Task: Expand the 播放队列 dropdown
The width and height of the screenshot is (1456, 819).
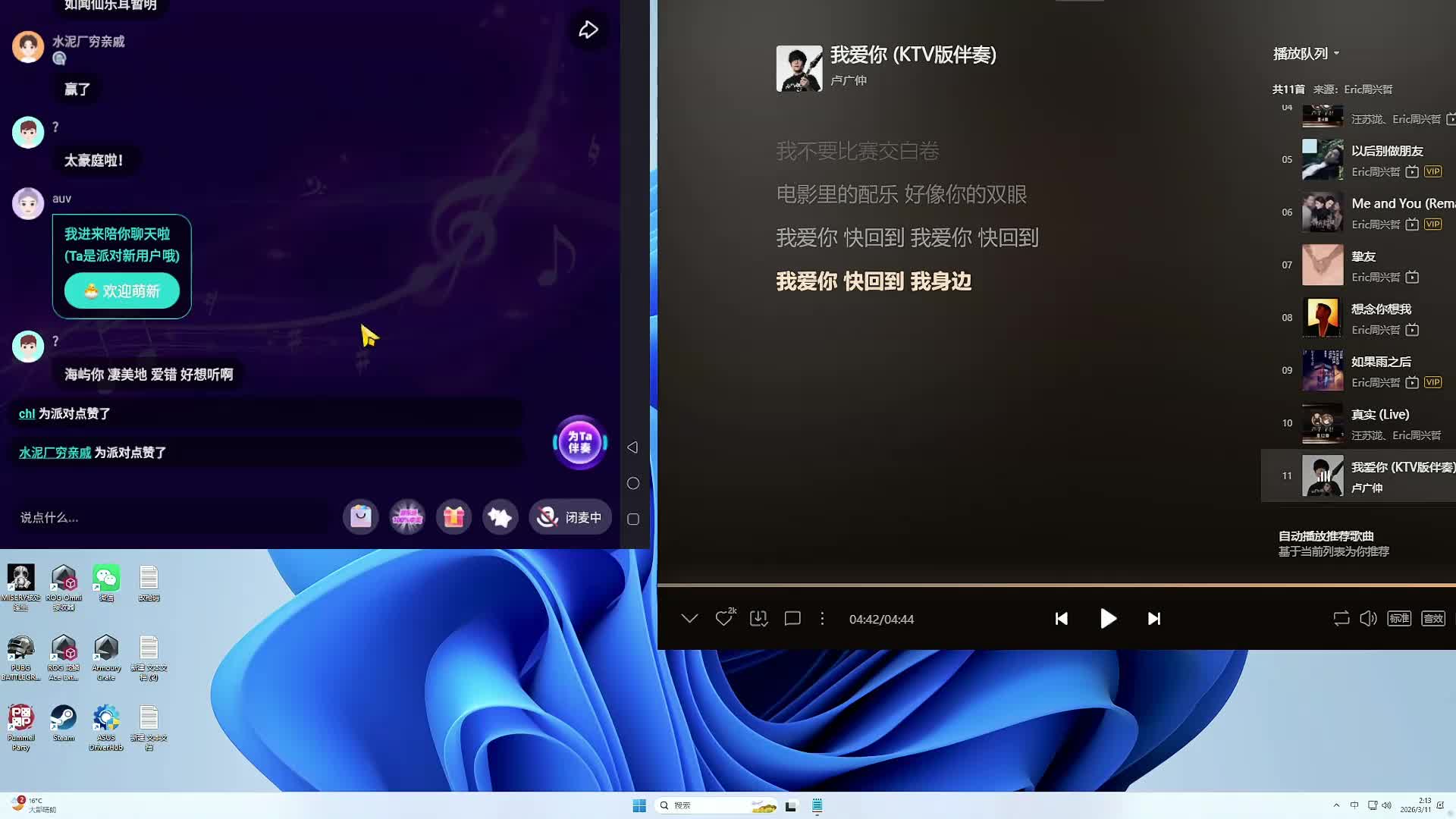Action: 1306,54
